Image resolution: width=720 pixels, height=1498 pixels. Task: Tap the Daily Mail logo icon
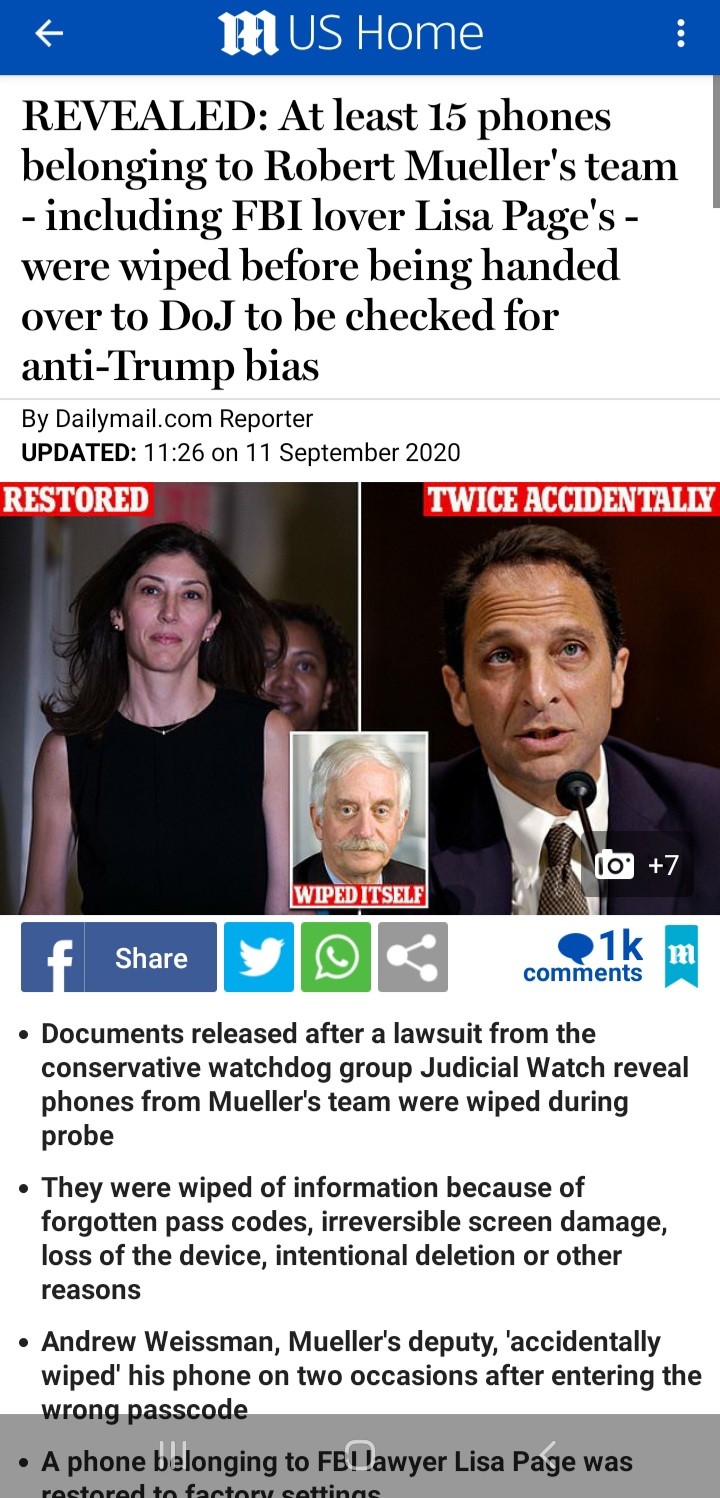(x=247, y=35)
